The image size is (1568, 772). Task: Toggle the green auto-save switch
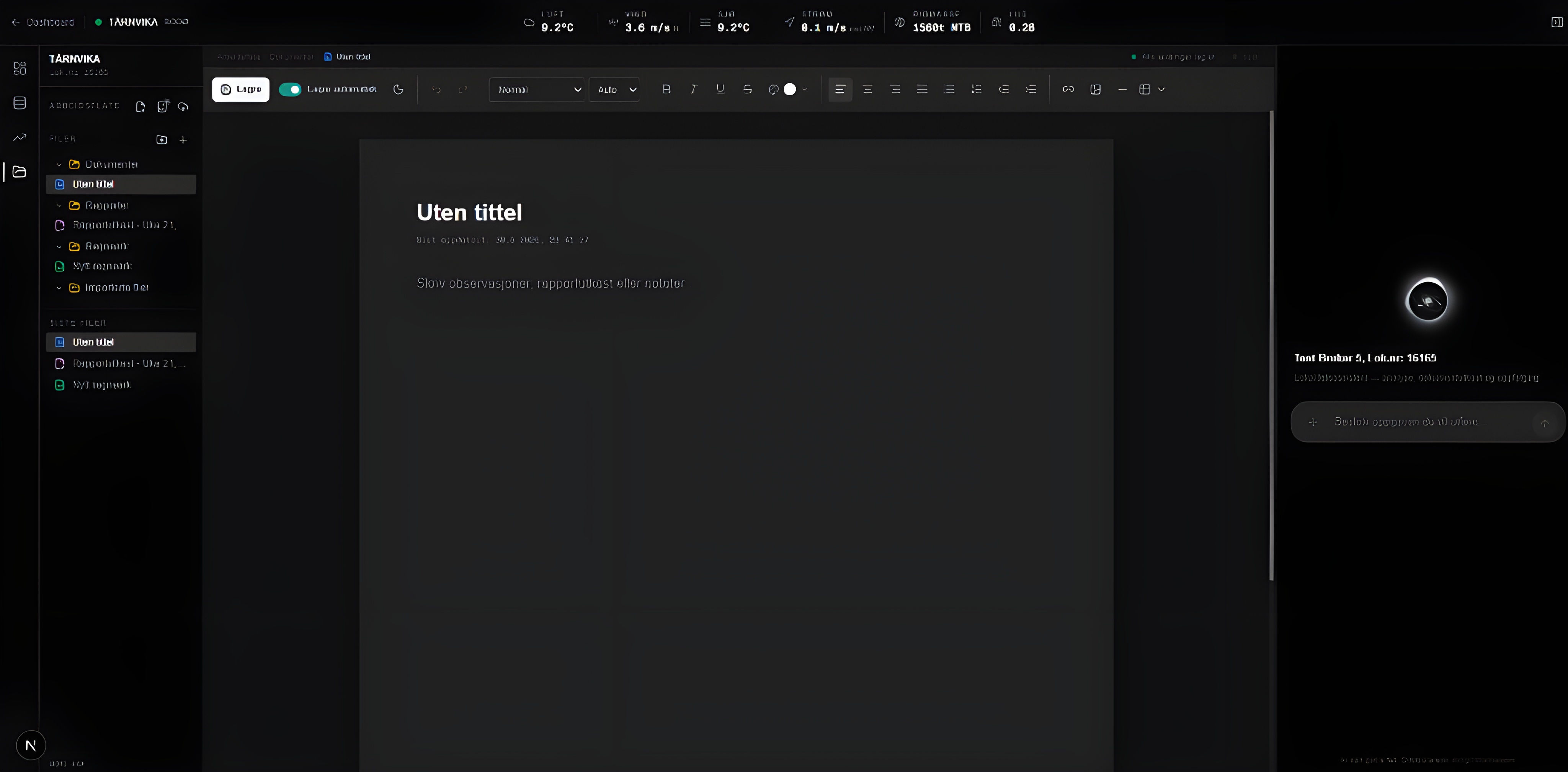tap(290, 90)
